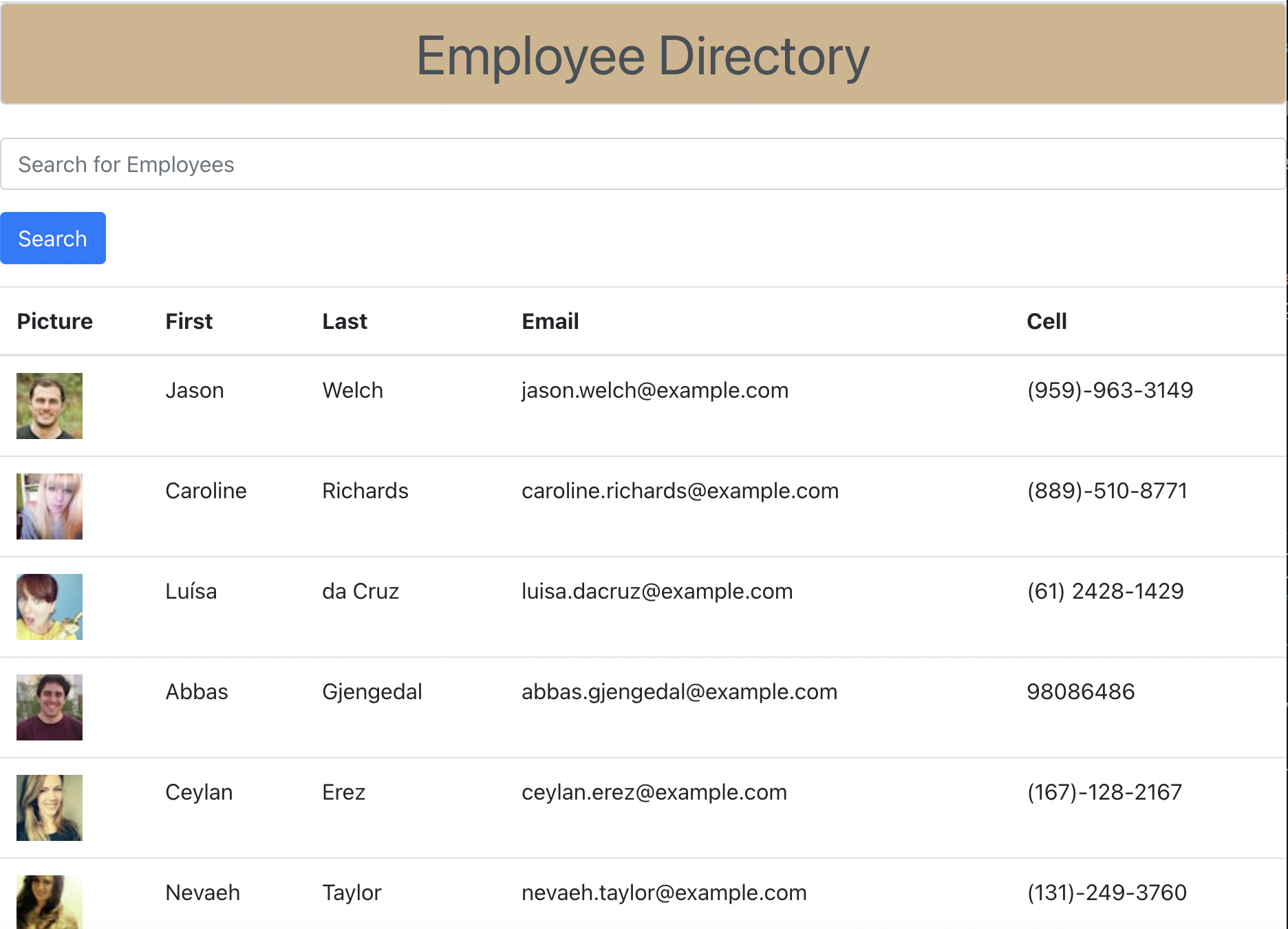Click Abbas Gjengedal's profile picture

click(x=49, y=707)
